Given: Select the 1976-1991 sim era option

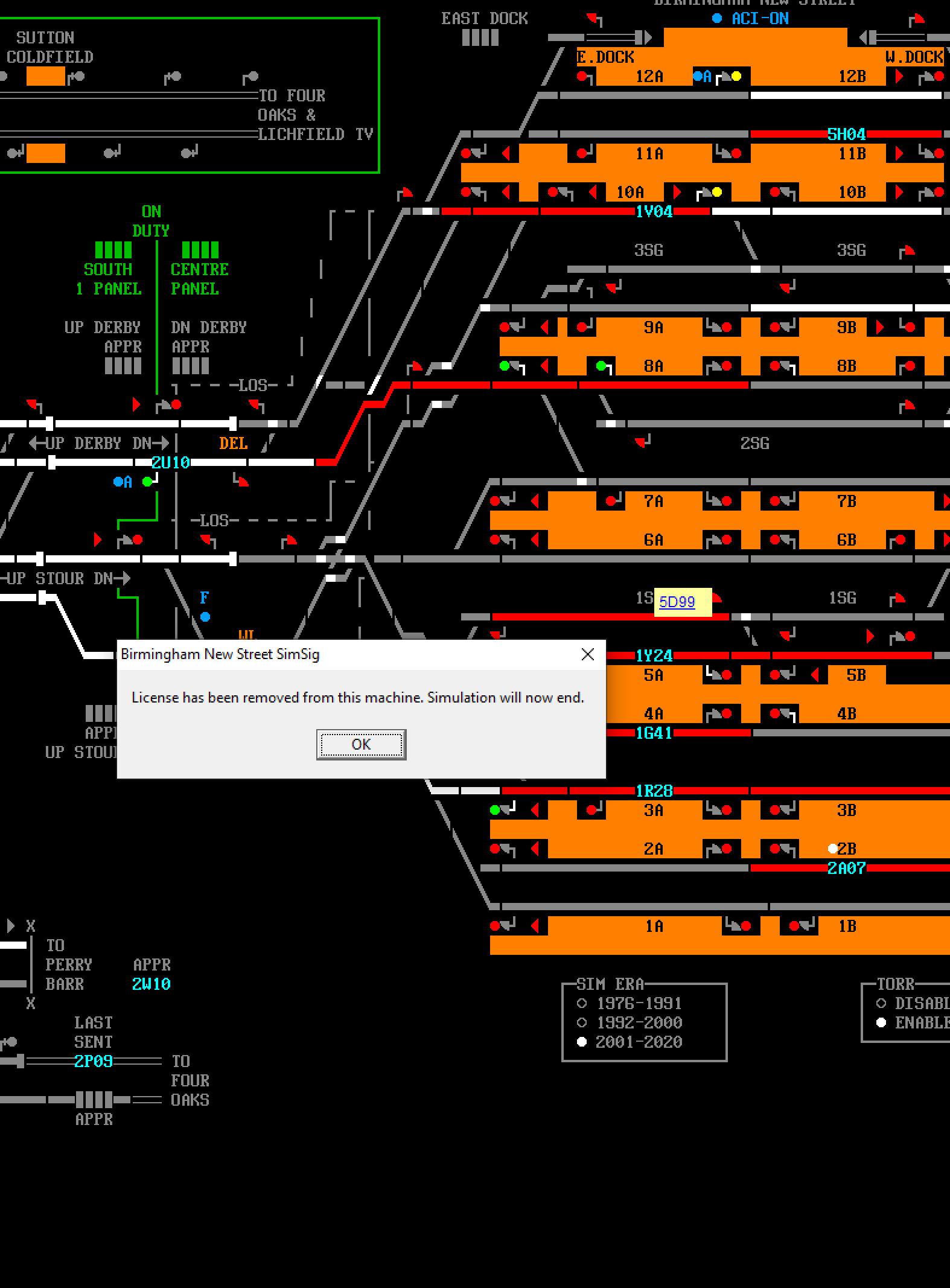Looking at the screenshot, I should tap(582, 1003).
